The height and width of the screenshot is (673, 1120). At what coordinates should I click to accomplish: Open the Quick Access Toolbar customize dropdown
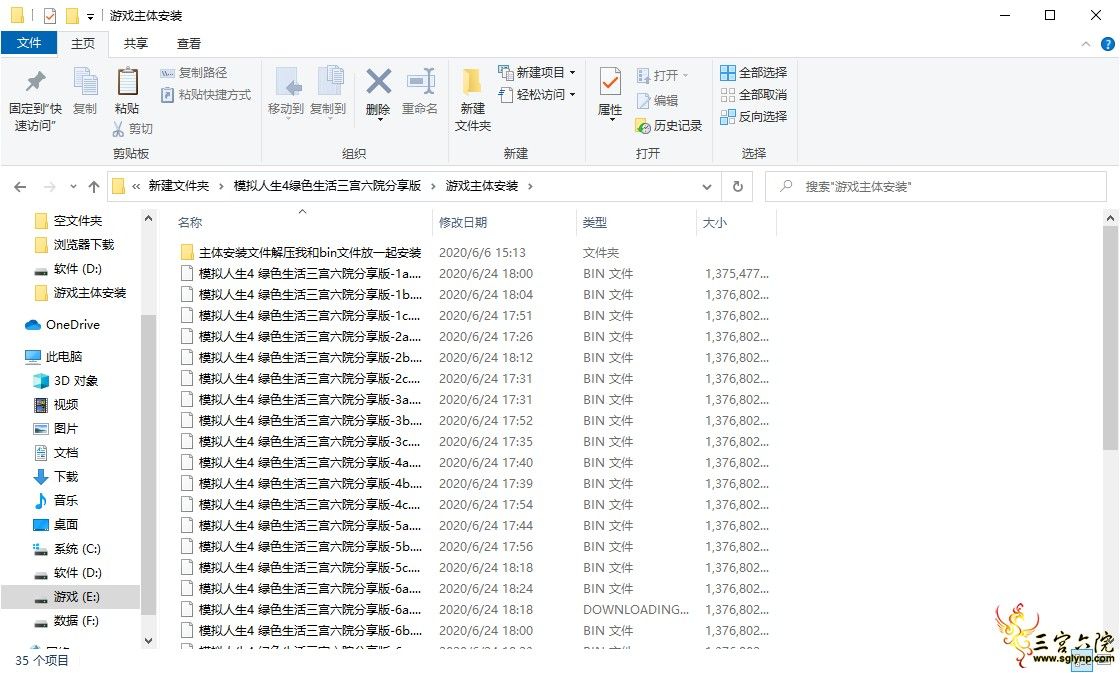(91, 16)
